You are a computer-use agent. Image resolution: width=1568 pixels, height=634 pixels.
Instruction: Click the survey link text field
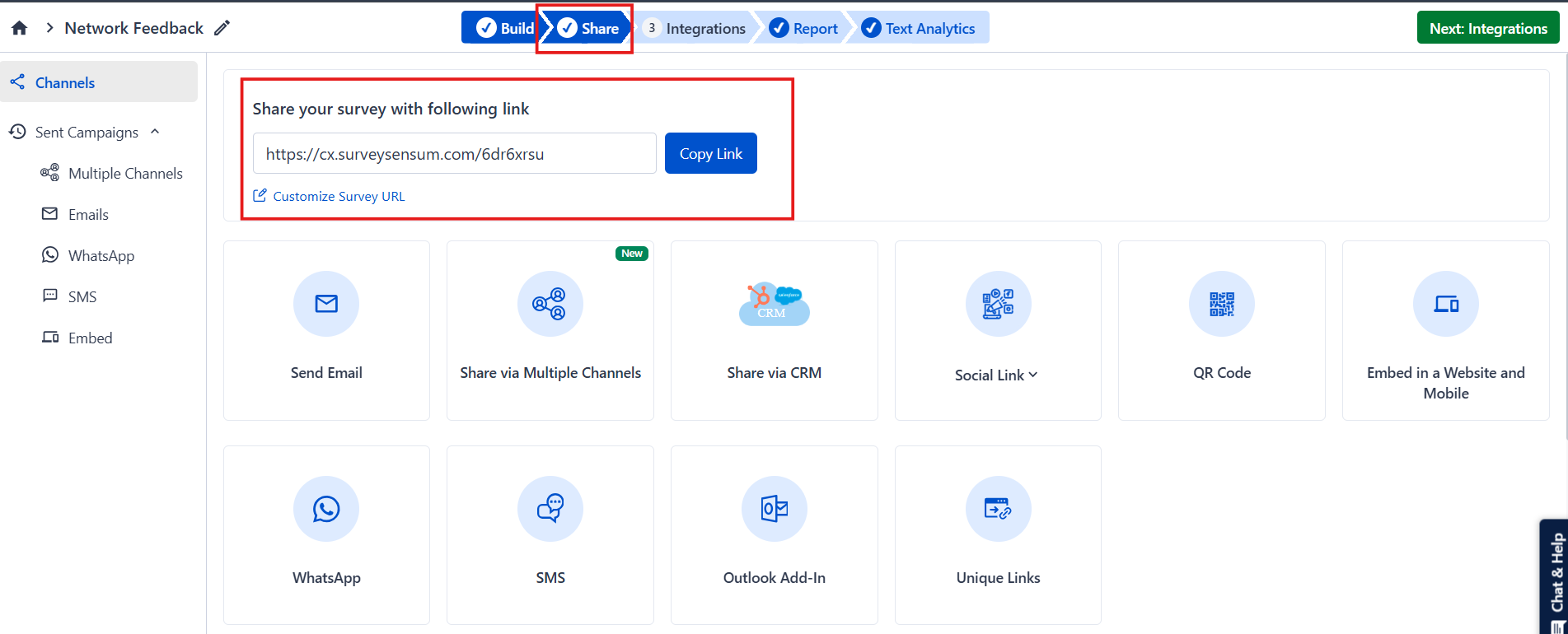pyautogui.click(x=454, y=154)
